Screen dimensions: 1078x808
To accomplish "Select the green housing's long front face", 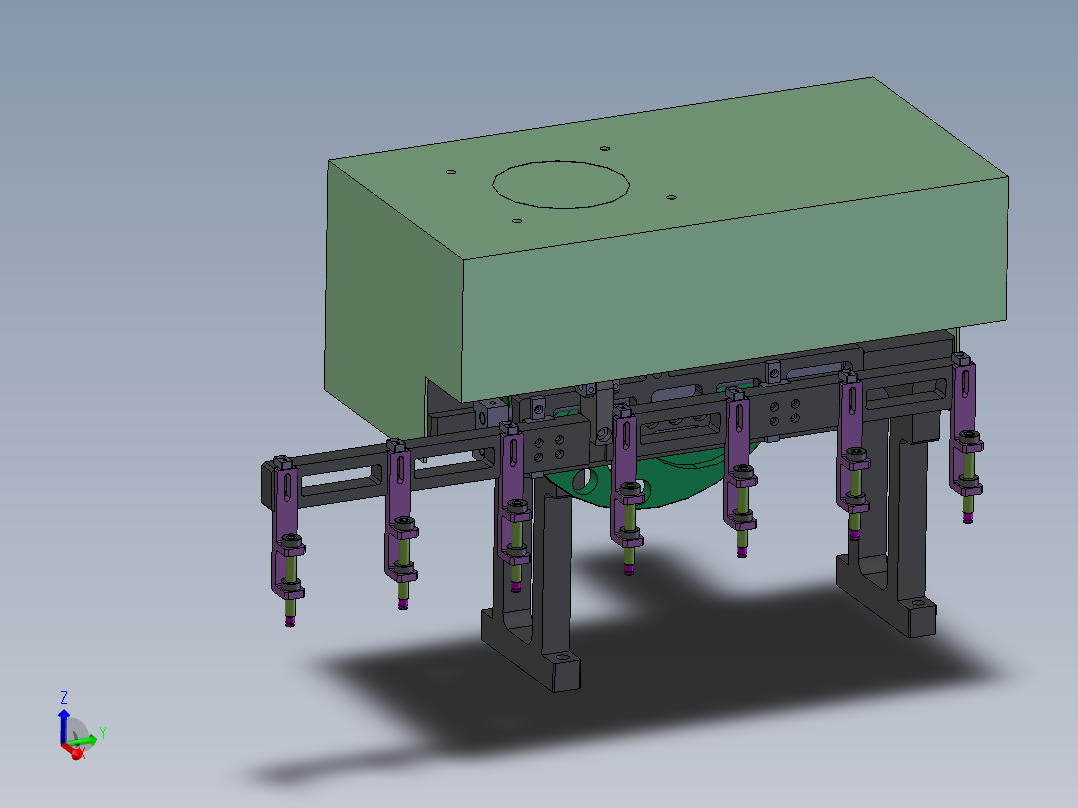I will (736, 289).
